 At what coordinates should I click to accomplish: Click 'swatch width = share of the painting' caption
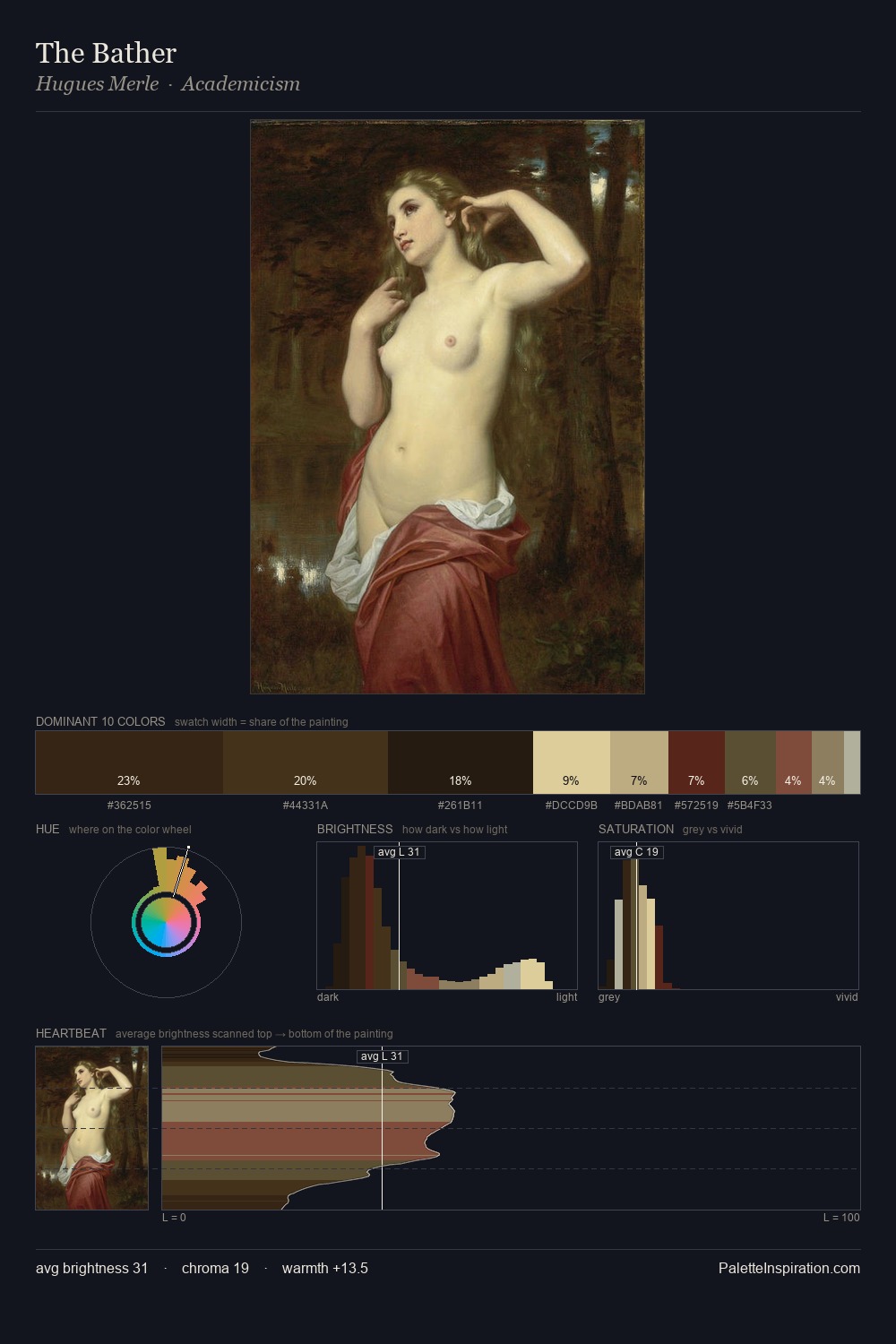(x=262, y=722)
